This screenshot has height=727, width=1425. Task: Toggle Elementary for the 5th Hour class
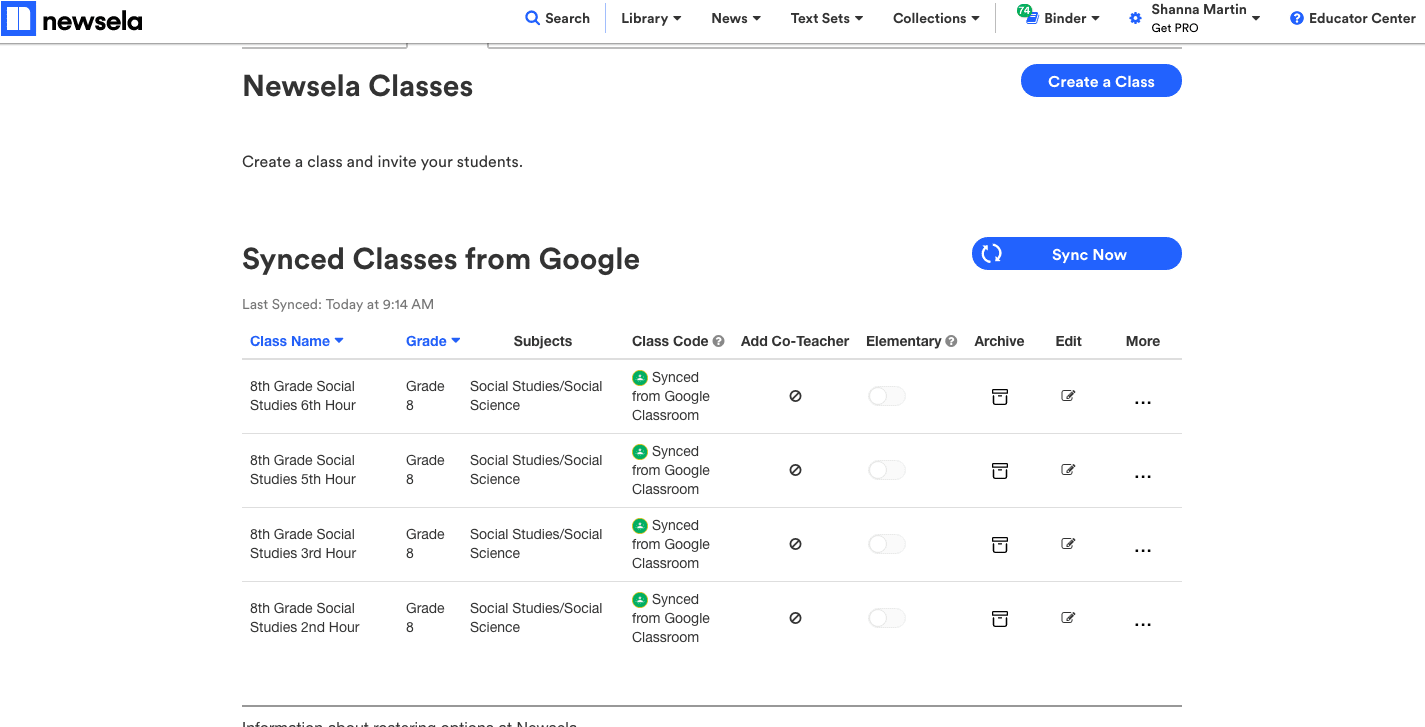pos(886,471)
